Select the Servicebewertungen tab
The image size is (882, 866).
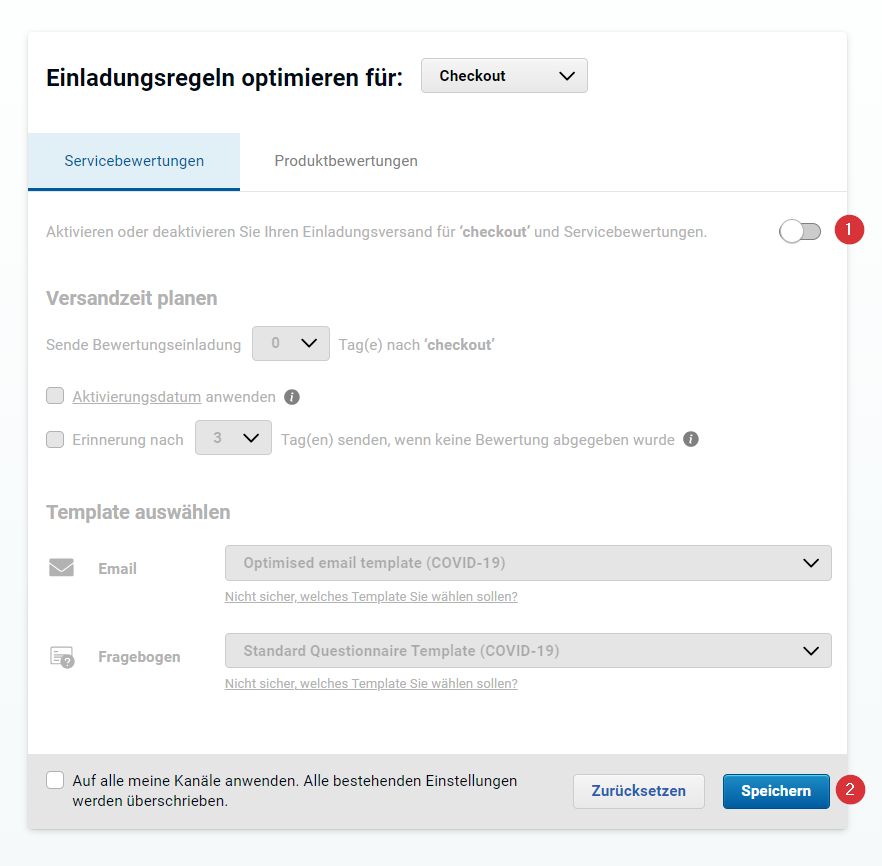134,161
